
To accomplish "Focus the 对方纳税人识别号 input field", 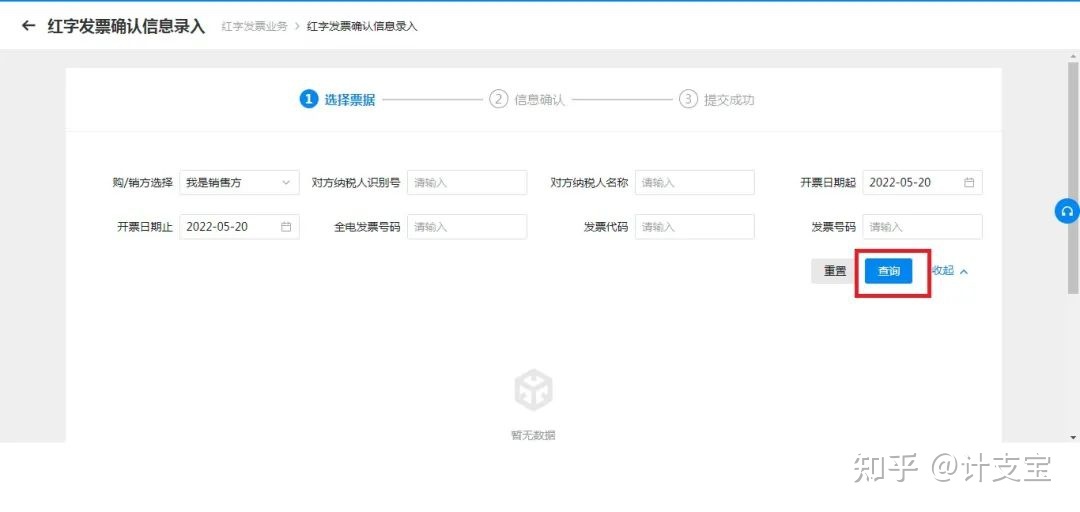I will tap(467, 183).
